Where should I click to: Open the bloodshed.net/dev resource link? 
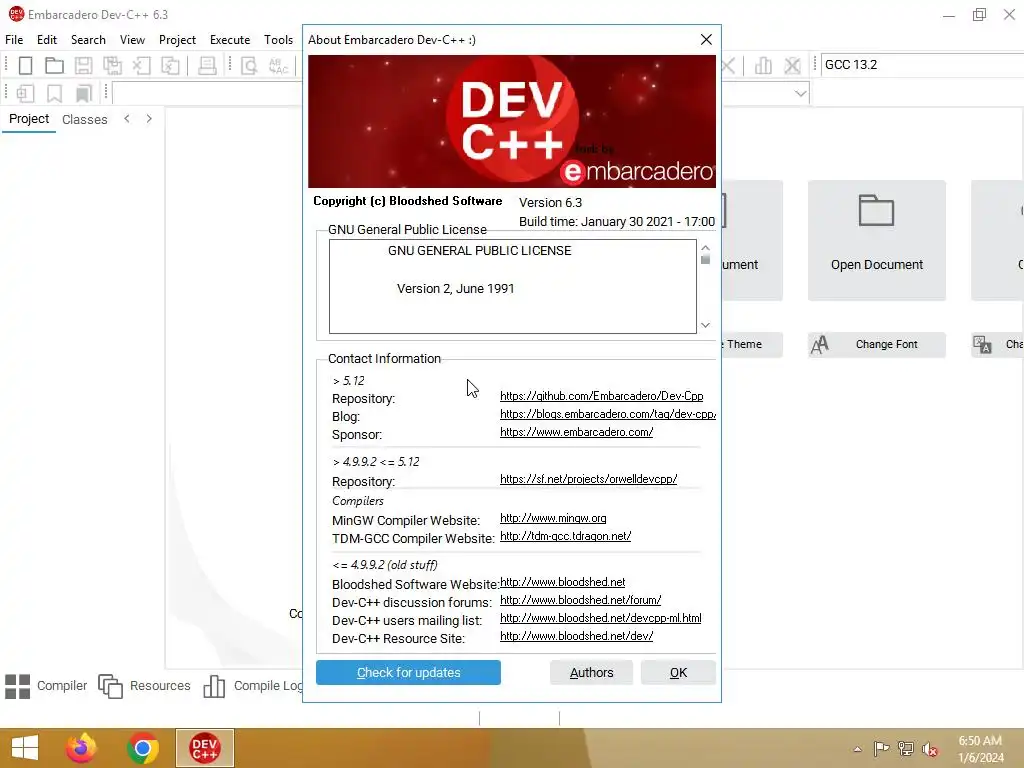point(577,635)
